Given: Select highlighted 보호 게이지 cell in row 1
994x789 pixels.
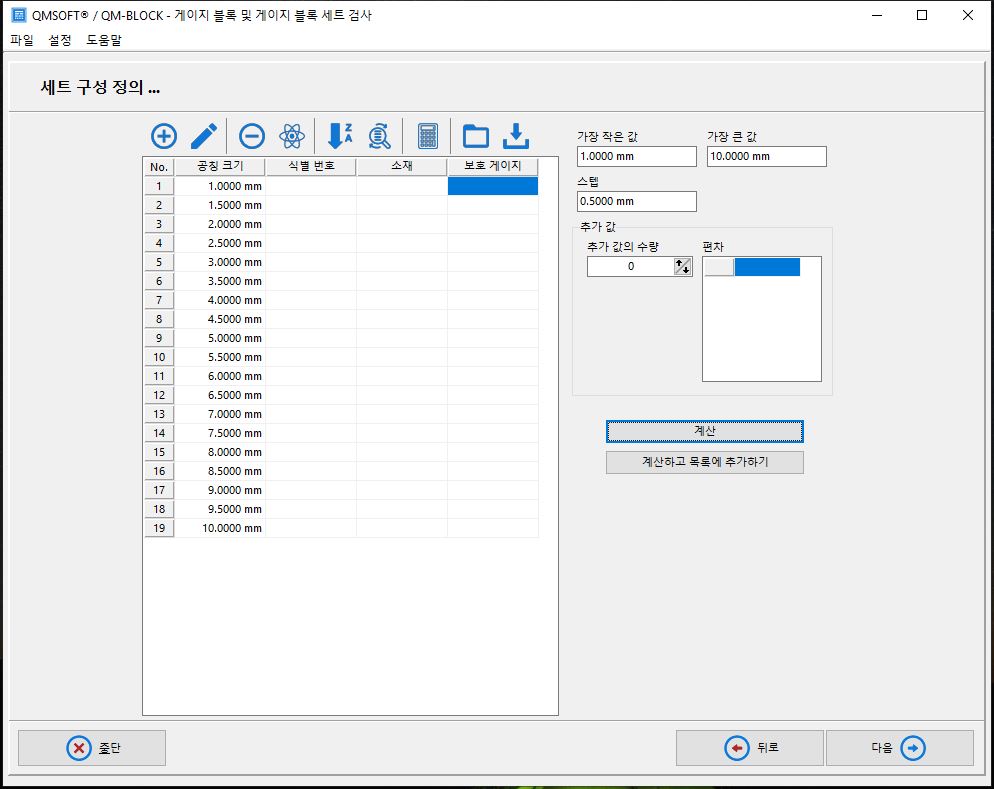Looking at the screenshot, I should coord(493,186).
